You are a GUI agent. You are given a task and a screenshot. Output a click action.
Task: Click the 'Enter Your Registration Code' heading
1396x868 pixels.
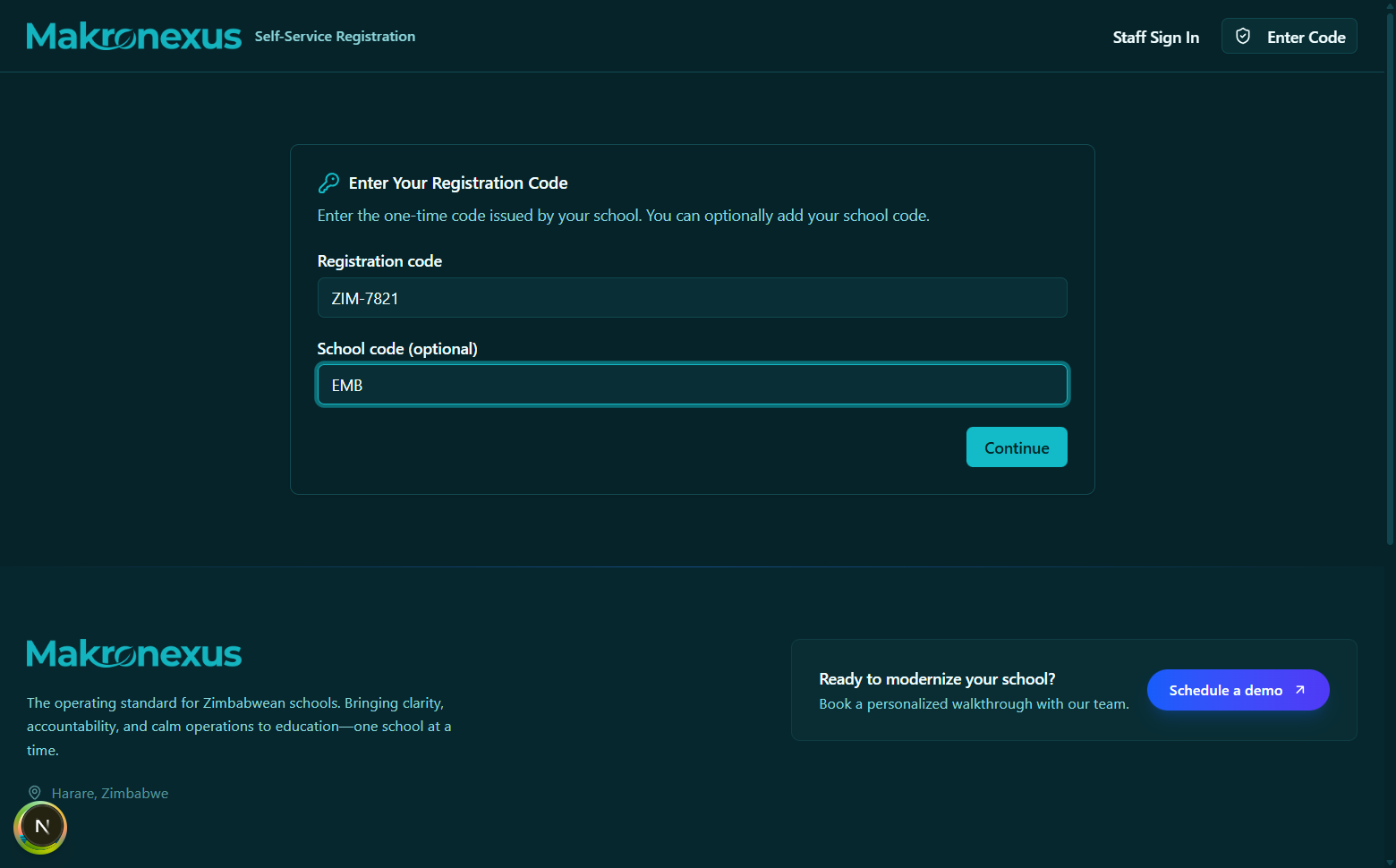click(457, 183)
